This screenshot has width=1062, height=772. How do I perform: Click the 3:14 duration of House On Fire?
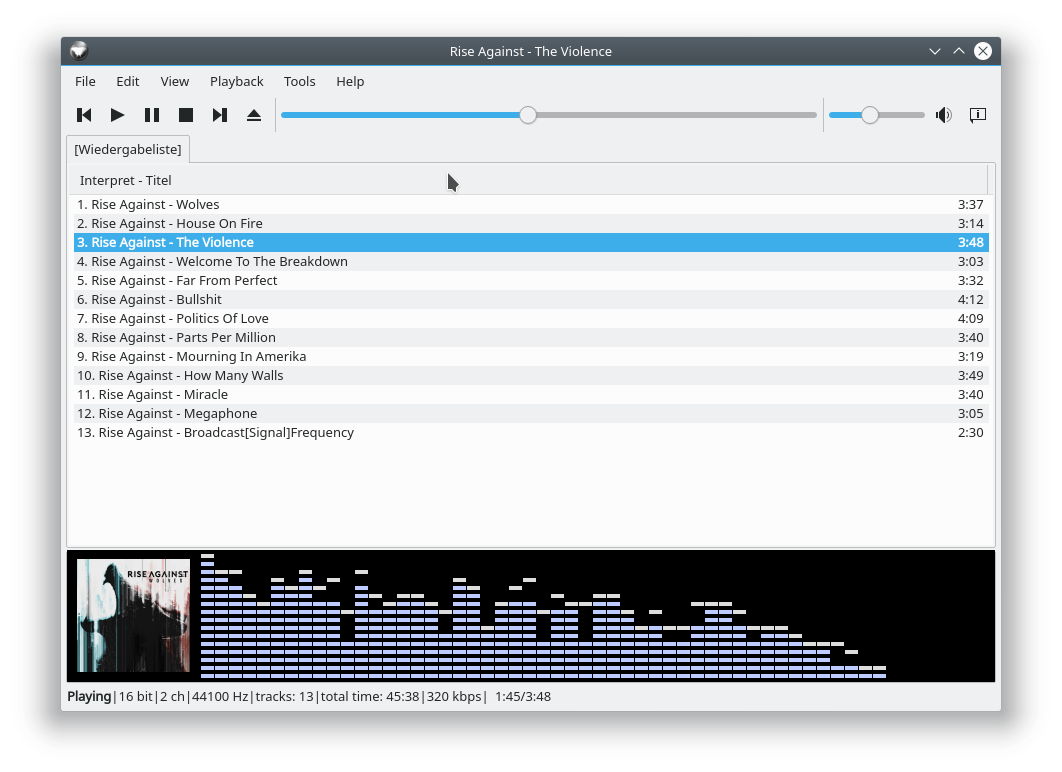click(971, 223)
